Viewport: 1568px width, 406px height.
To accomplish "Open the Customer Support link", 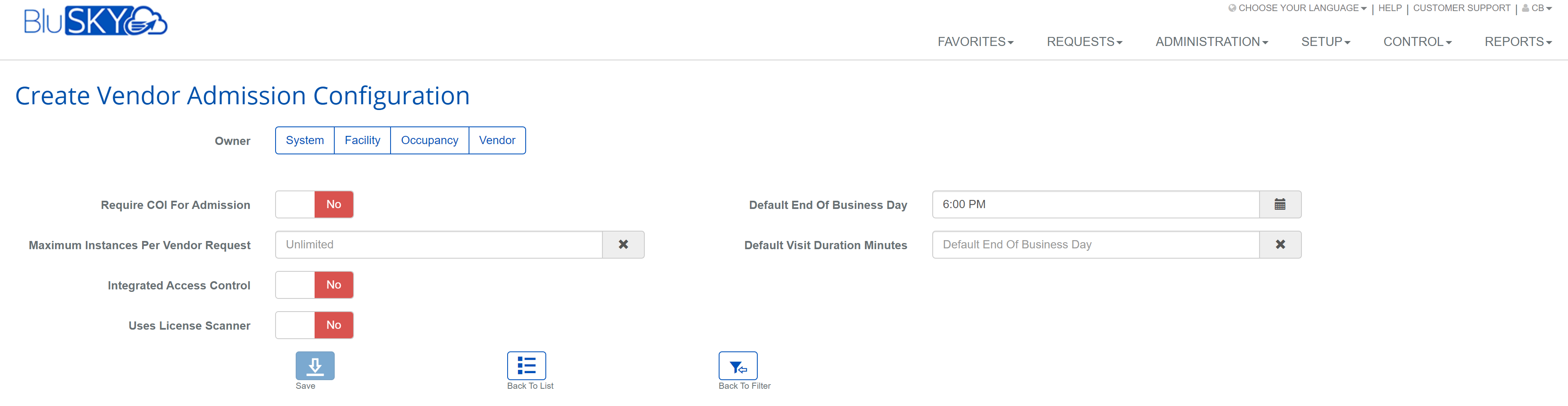I will [x=1462, y=9].
